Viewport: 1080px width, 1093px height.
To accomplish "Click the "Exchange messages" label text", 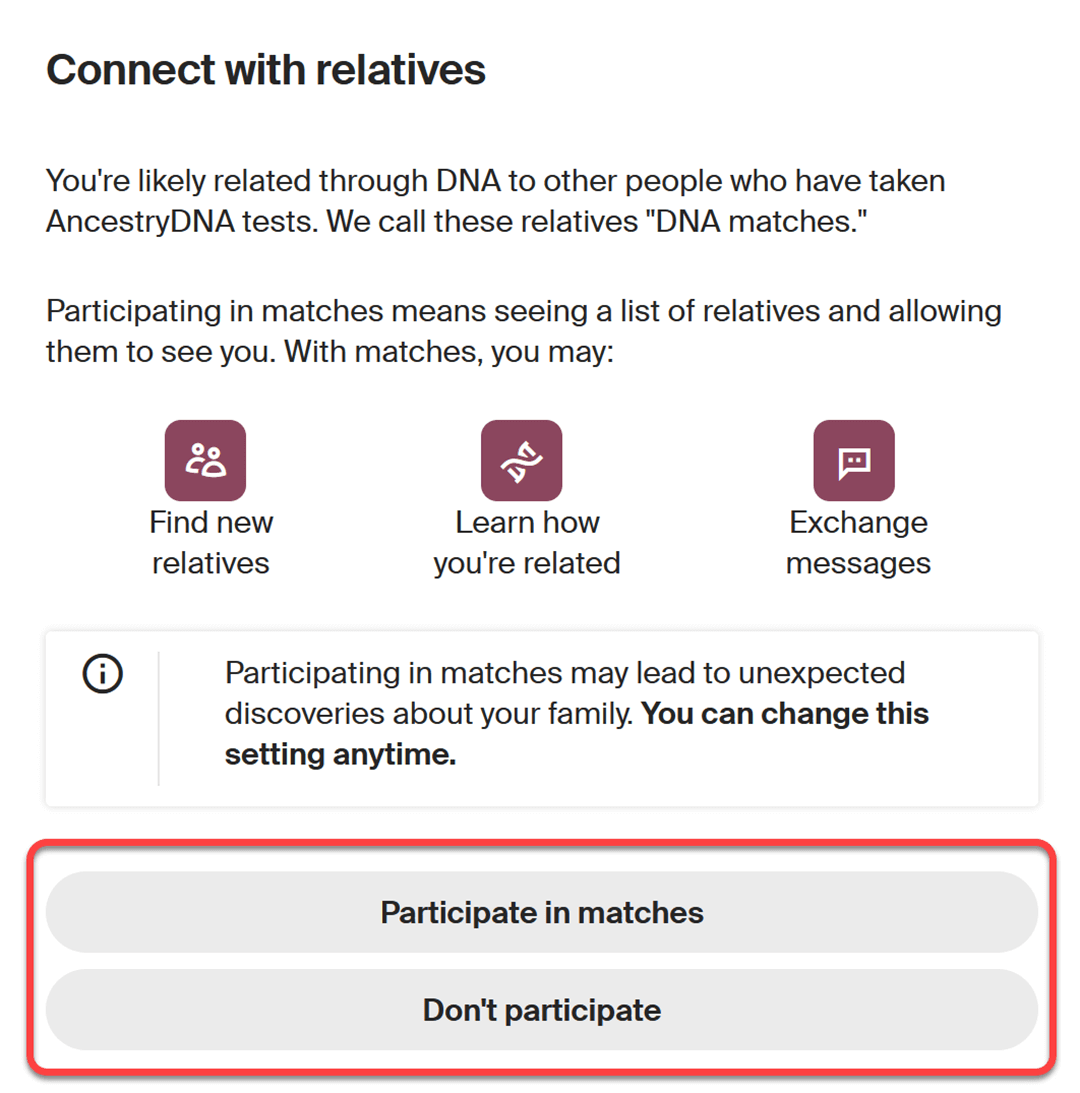I will pos(858,542).
